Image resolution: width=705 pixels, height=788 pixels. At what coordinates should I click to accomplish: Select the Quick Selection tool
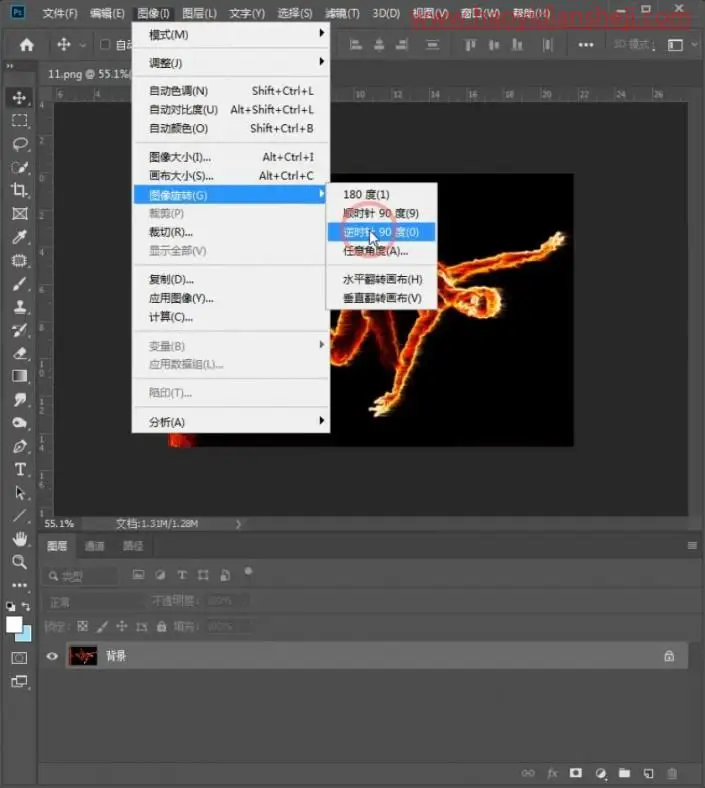[20, 167]
